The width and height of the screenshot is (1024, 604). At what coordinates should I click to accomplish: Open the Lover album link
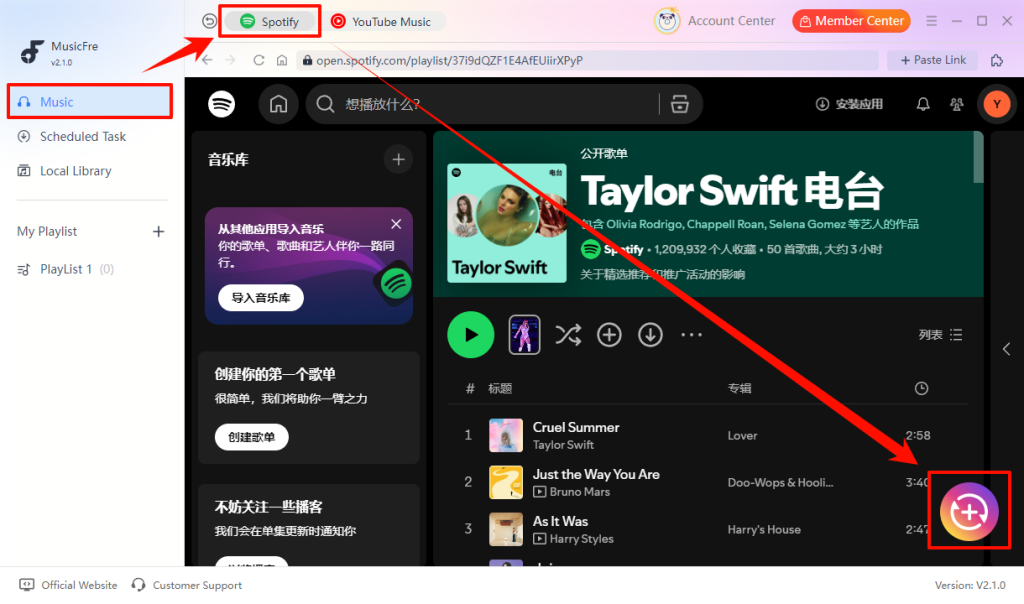[x=743, y=436]
